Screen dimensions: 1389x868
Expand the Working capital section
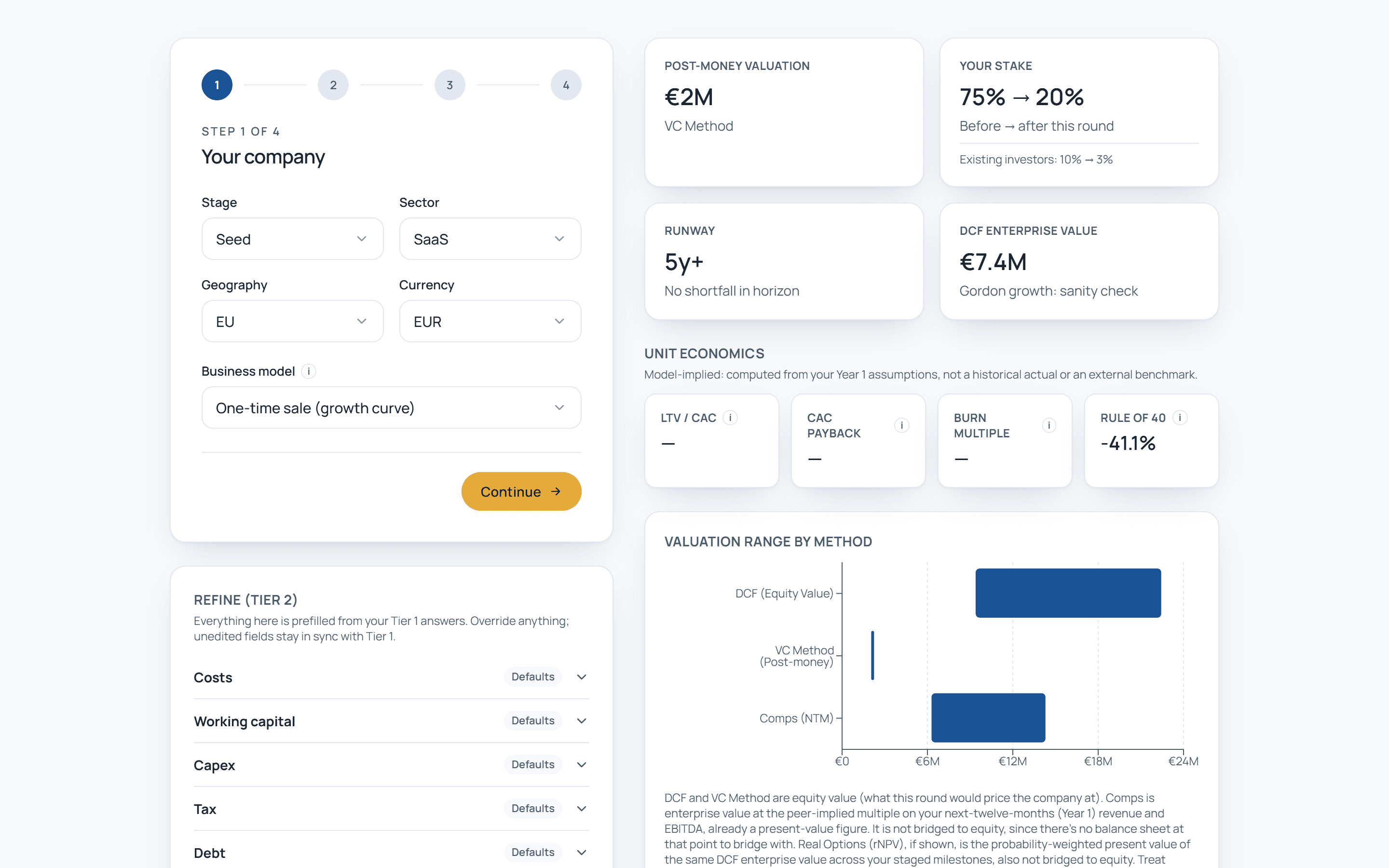tap(392, 721)
